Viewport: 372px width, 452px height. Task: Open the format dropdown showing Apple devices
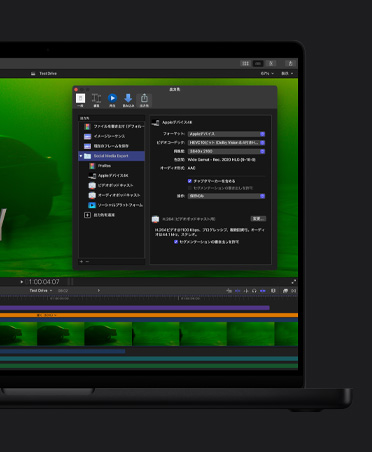coord(226,134)
